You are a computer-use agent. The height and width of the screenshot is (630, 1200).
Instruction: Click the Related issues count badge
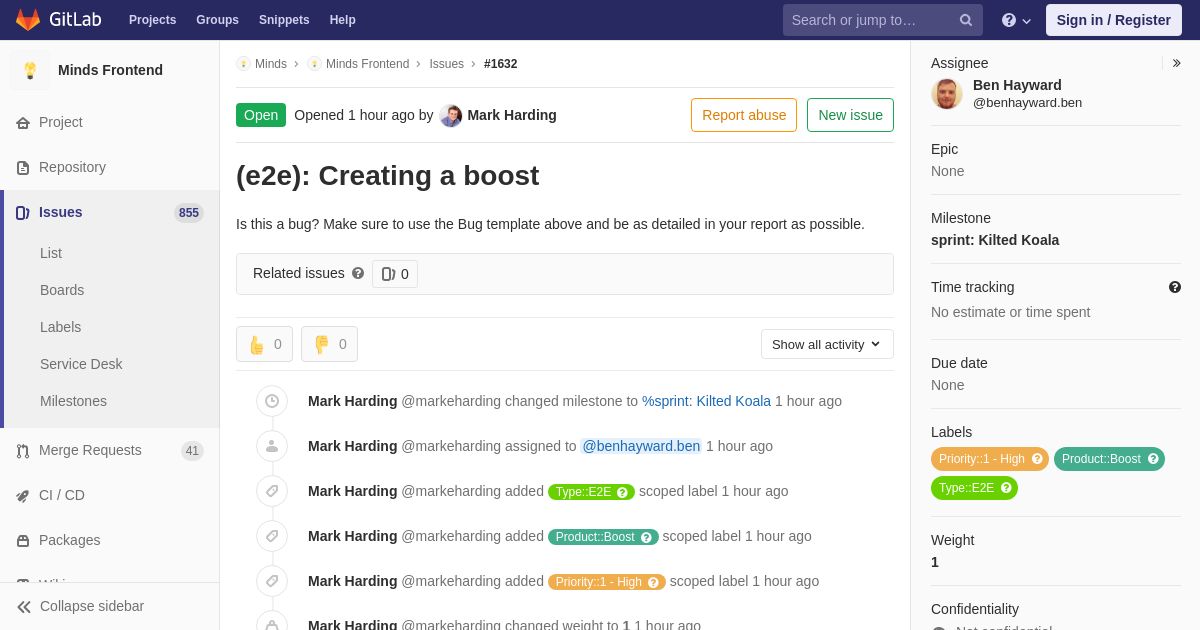395,274
